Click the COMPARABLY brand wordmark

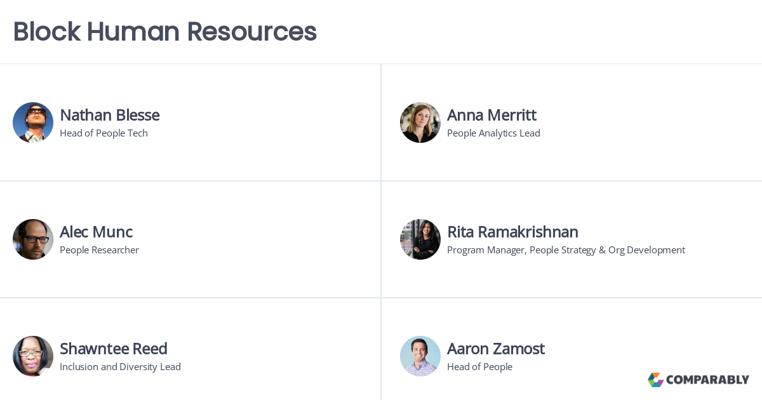pyautogui.click(x=708, y=380)
